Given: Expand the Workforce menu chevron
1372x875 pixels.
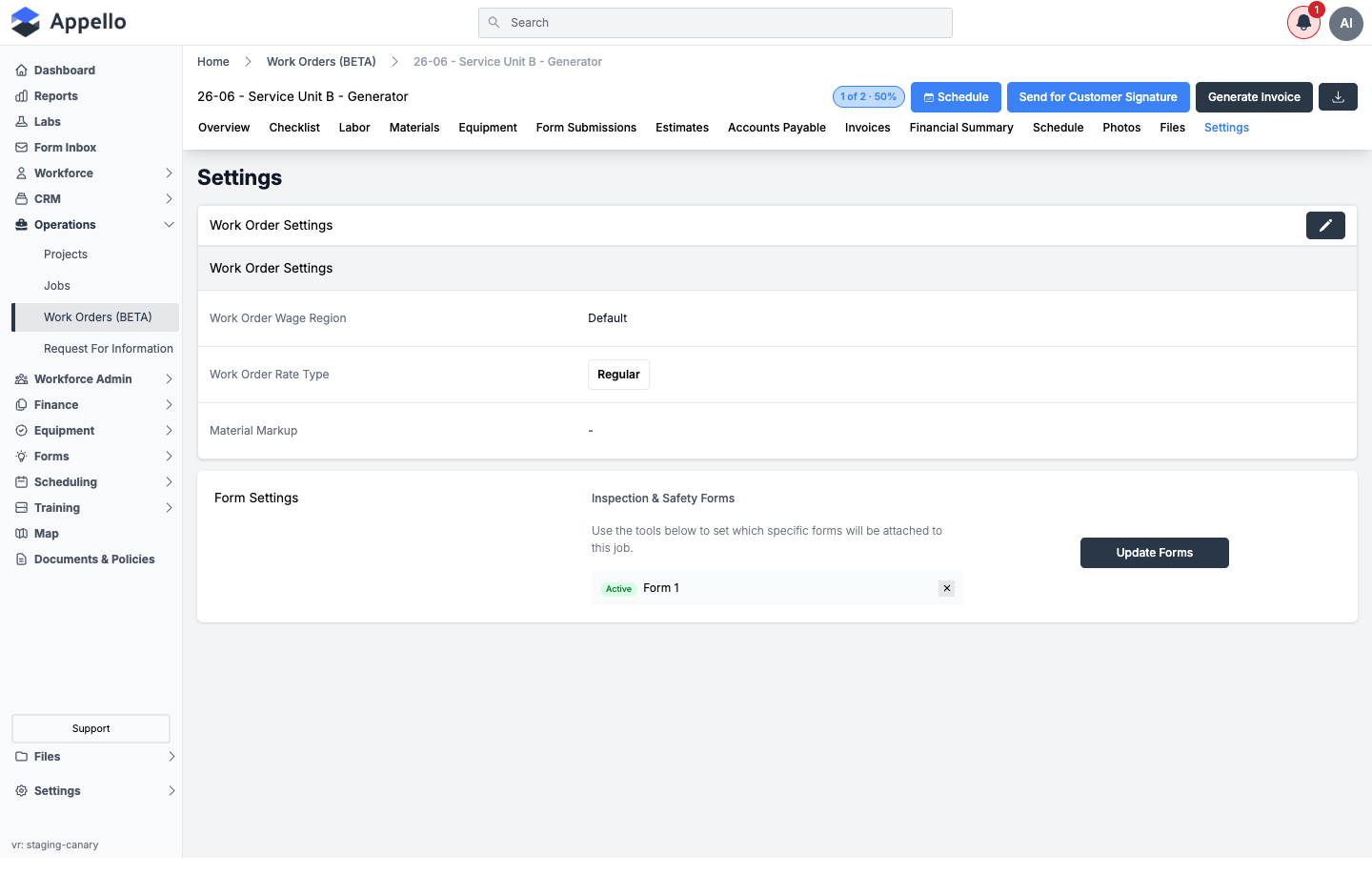Looking at the screenshot, I should pos(169,173).
